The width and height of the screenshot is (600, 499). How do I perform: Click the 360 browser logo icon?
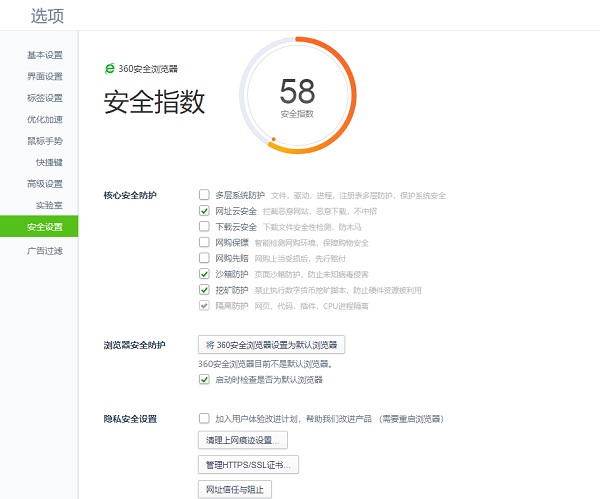[x=109, y=68]
